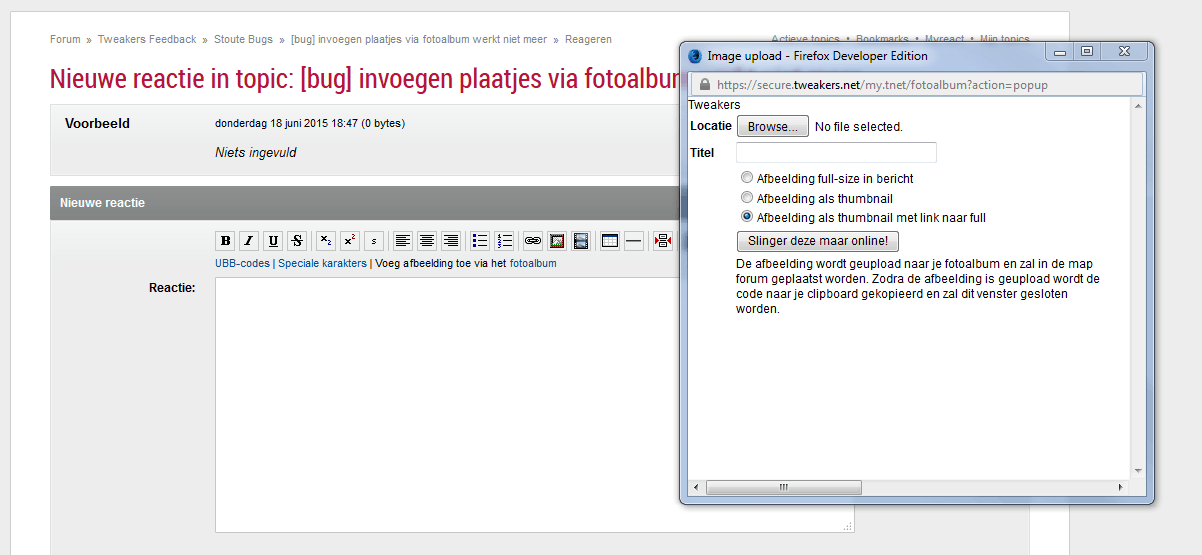This screenshot has width=1202, height=555.
Task: Click the 'Locatie' label in the popup
Action: click(x=711, y=126)
